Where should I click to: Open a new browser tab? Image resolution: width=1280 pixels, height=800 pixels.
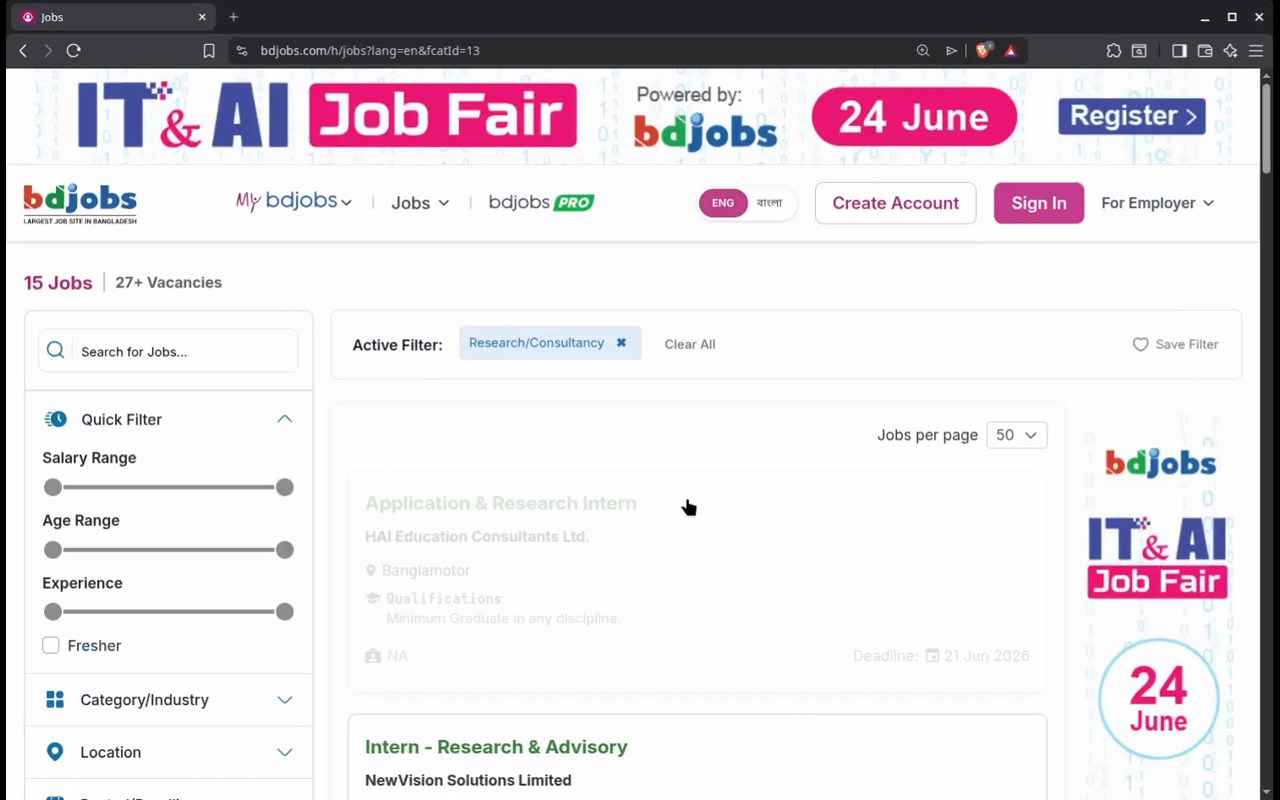click(x=233, y=17)
